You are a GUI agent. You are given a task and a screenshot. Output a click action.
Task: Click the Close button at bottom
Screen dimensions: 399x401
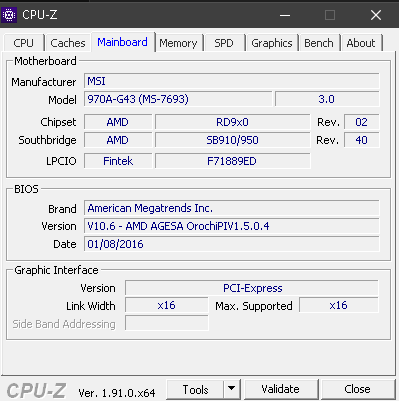click(357, 389)
